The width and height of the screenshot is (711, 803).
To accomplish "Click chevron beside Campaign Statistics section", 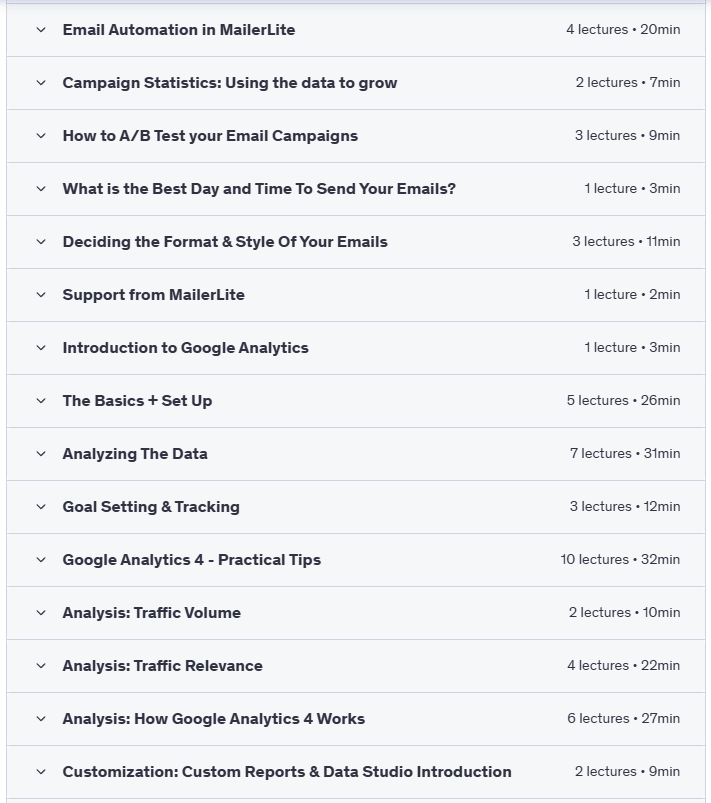I will [x=41, y=83].
